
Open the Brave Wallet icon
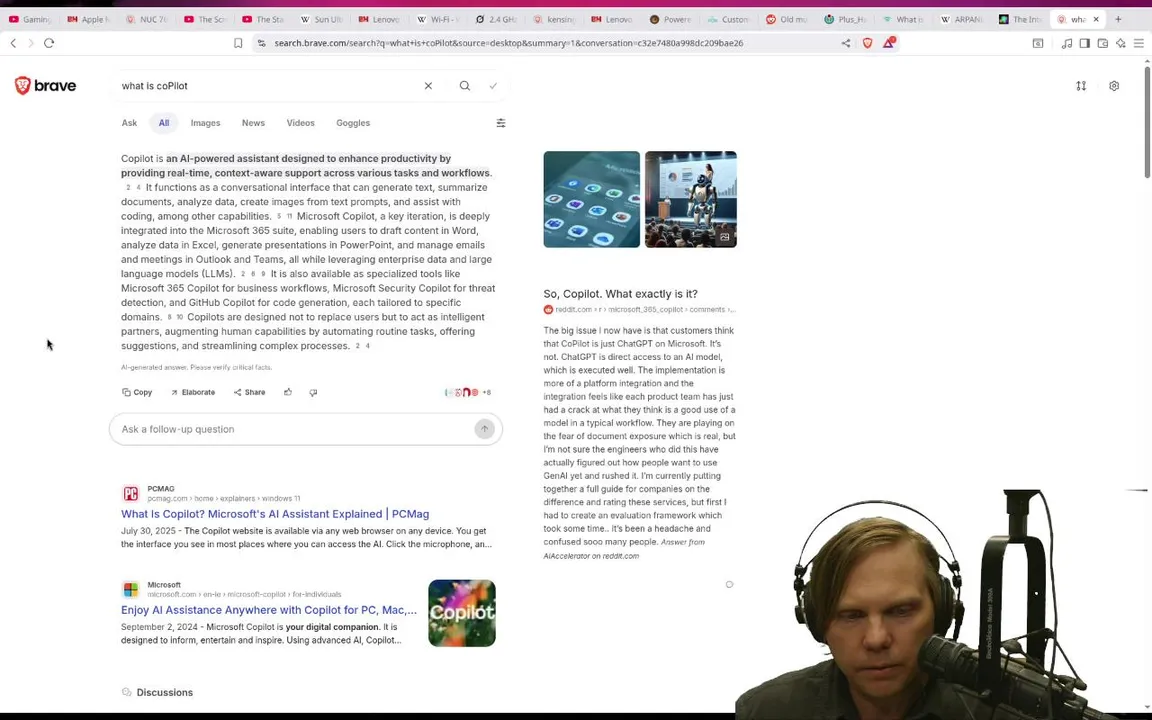pos(1103,43)
